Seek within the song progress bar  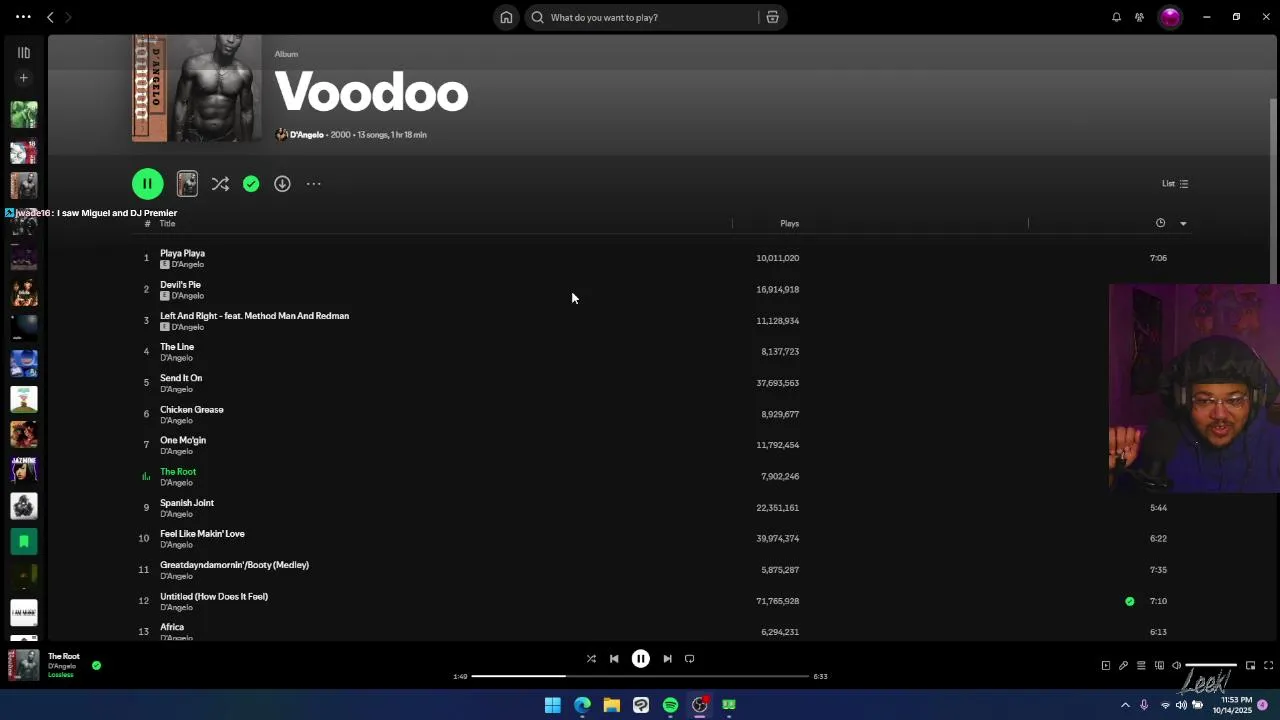click(x=640, y=676)
